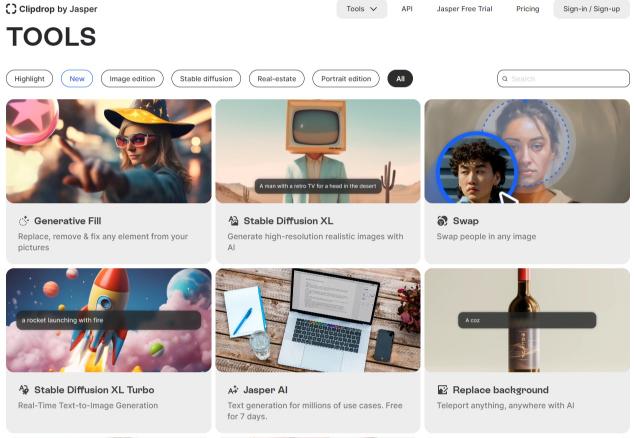Click the Stable Diffusion XL Turbo icon
This screenshot has width=636, height=438.
point(24,389)
